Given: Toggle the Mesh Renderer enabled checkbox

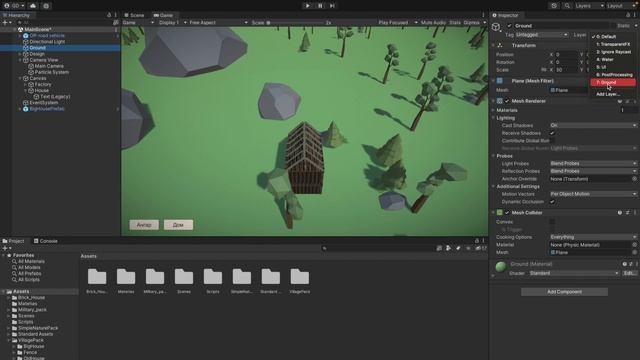Looking at the screenshot, I should coord(507,101).
